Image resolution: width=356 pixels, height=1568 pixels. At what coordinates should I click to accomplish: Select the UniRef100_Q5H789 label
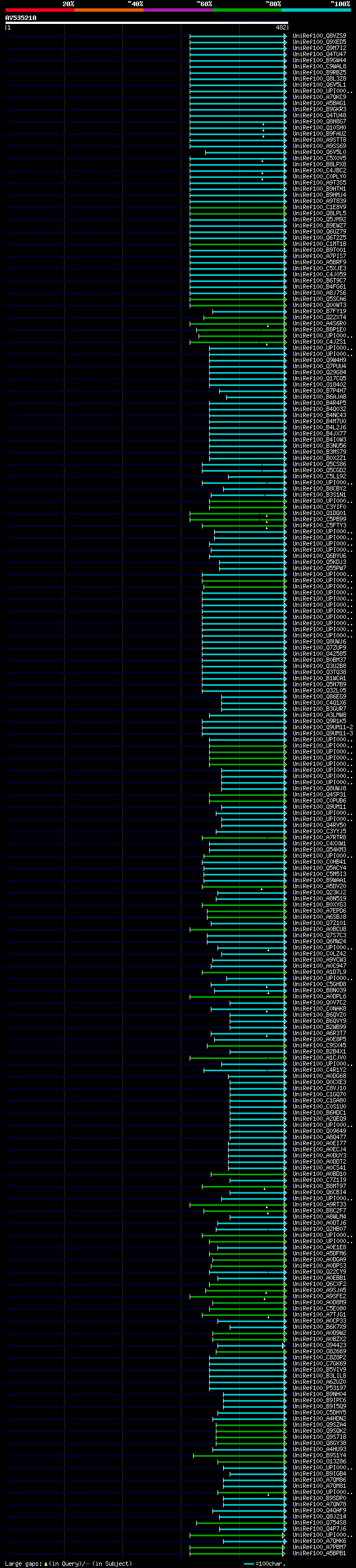pyautogui.click(x=319, y=684)
